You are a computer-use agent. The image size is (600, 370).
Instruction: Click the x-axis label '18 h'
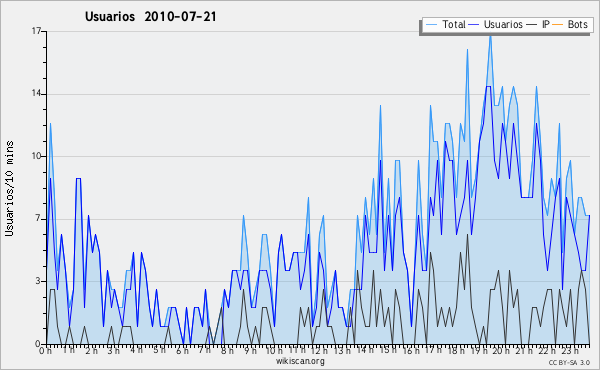pos(456,351)
